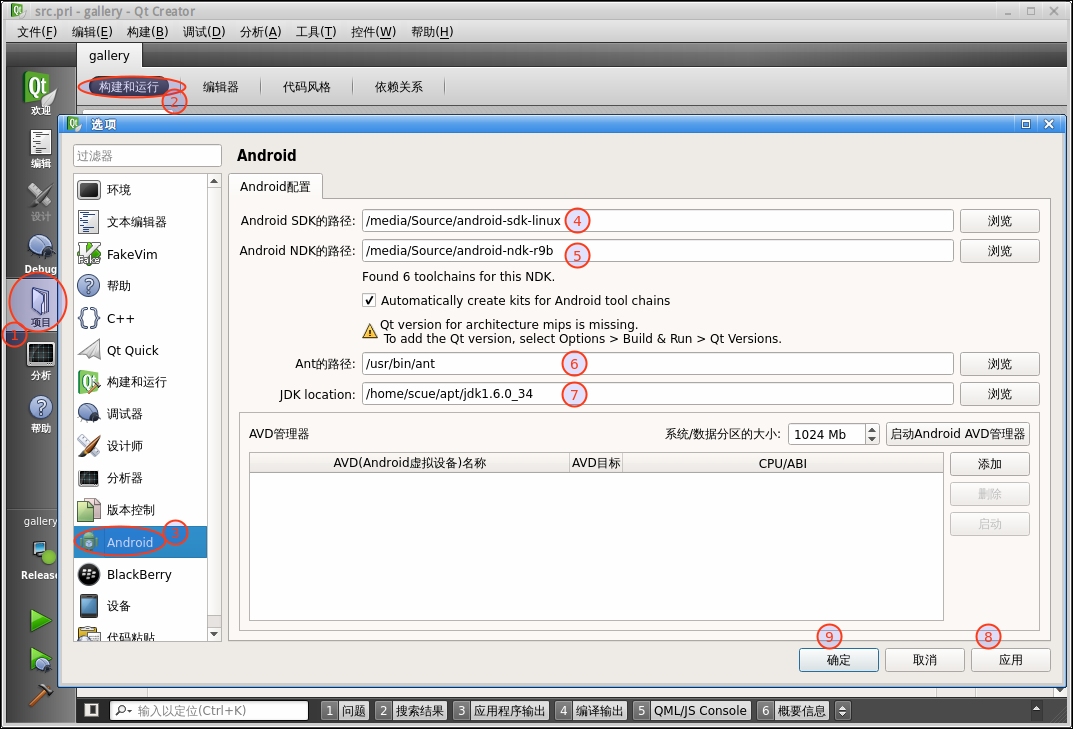Screen dimensions: 1073x729
Task: Browse for JDK location
Action: 1000,394
